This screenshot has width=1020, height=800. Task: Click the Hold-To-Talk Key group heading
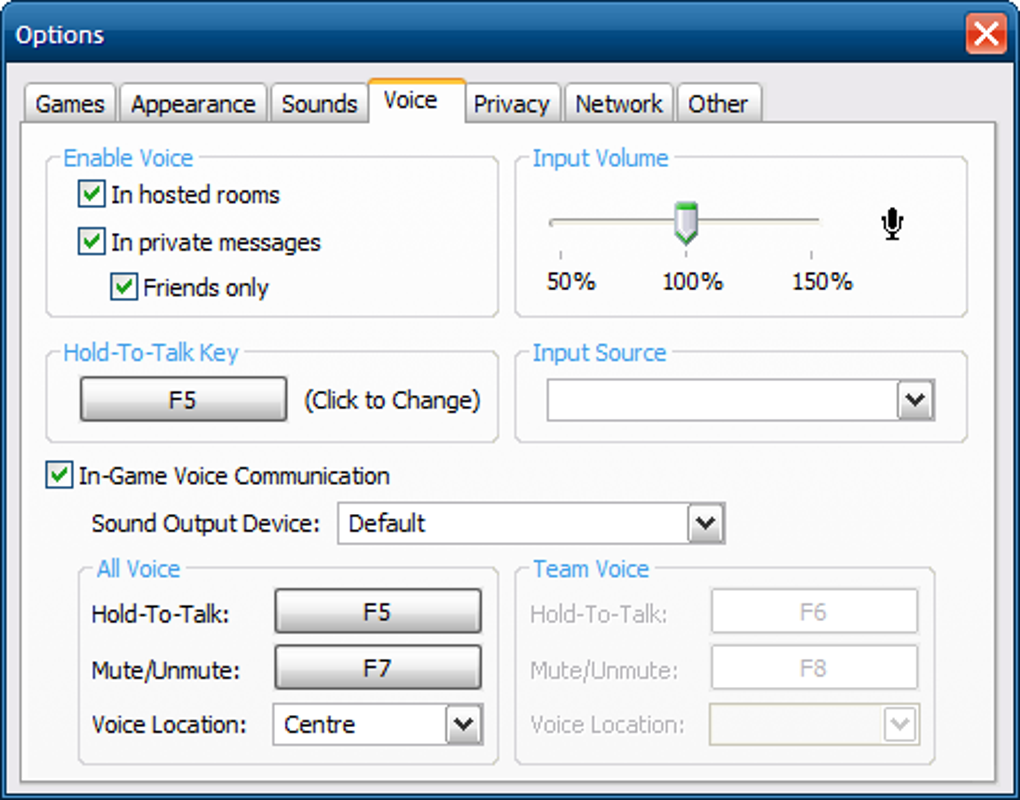pyautogui.click(x=151, y=353)
